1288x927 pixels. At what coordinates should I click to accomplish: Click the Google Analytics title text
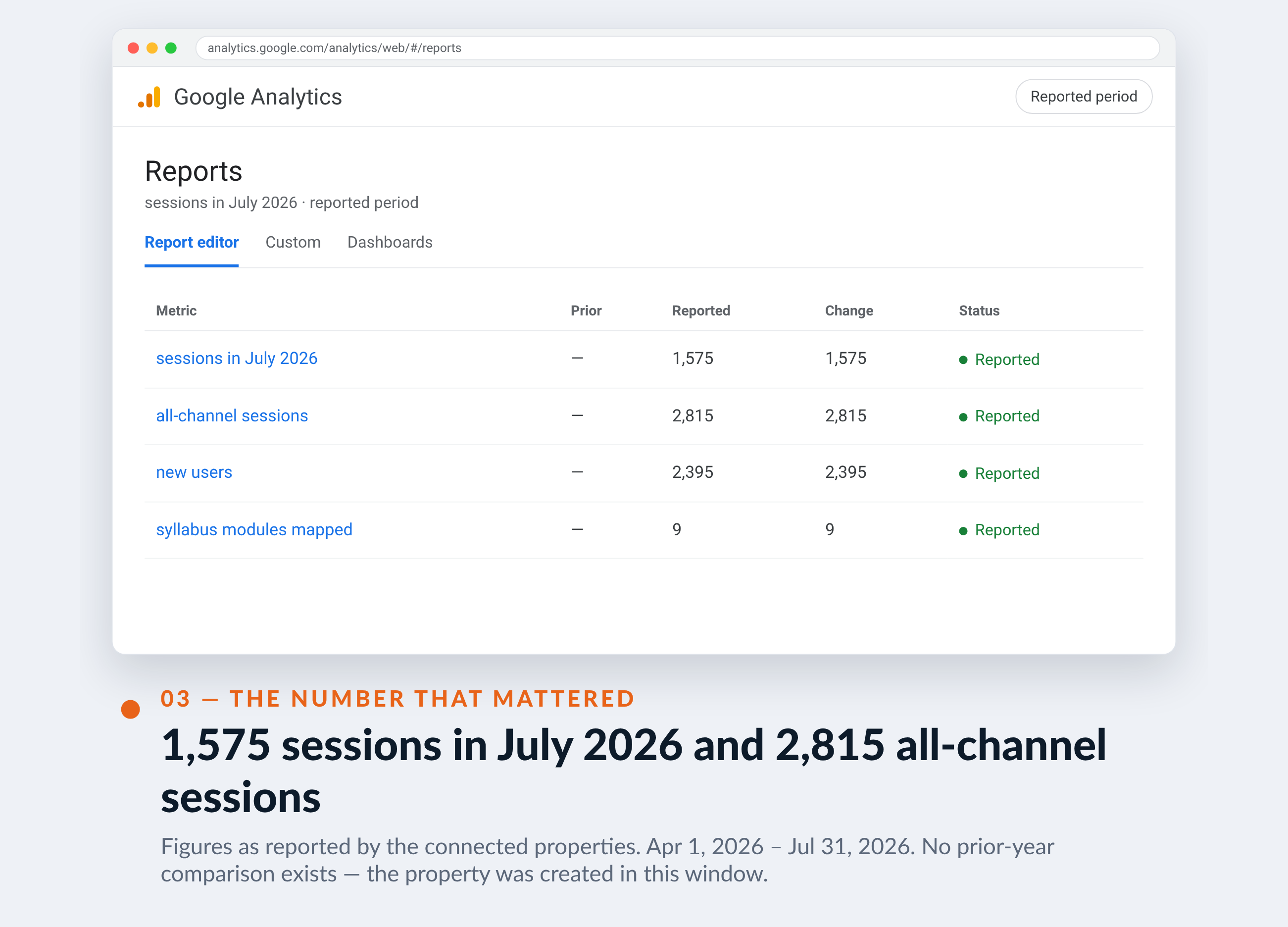click(258, 97)
